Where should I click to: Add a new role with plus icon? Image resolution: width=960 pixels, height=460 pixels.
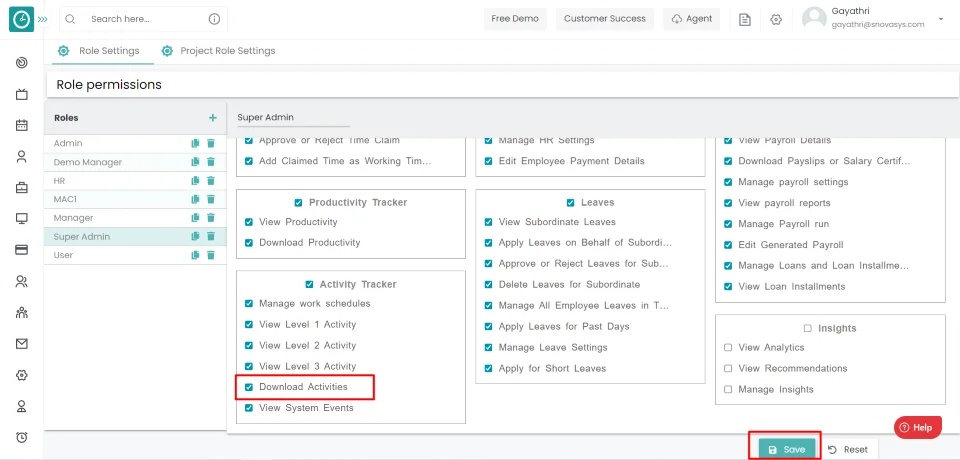coord(212,118)
